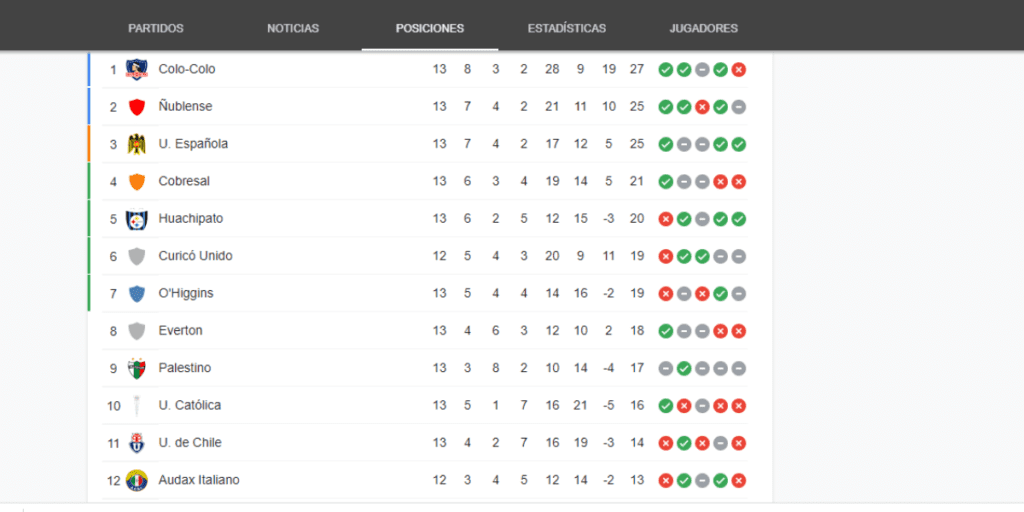Open the Curicó Unido team link
Viewport: 1024px width, 512px height.
click(195, 256)
